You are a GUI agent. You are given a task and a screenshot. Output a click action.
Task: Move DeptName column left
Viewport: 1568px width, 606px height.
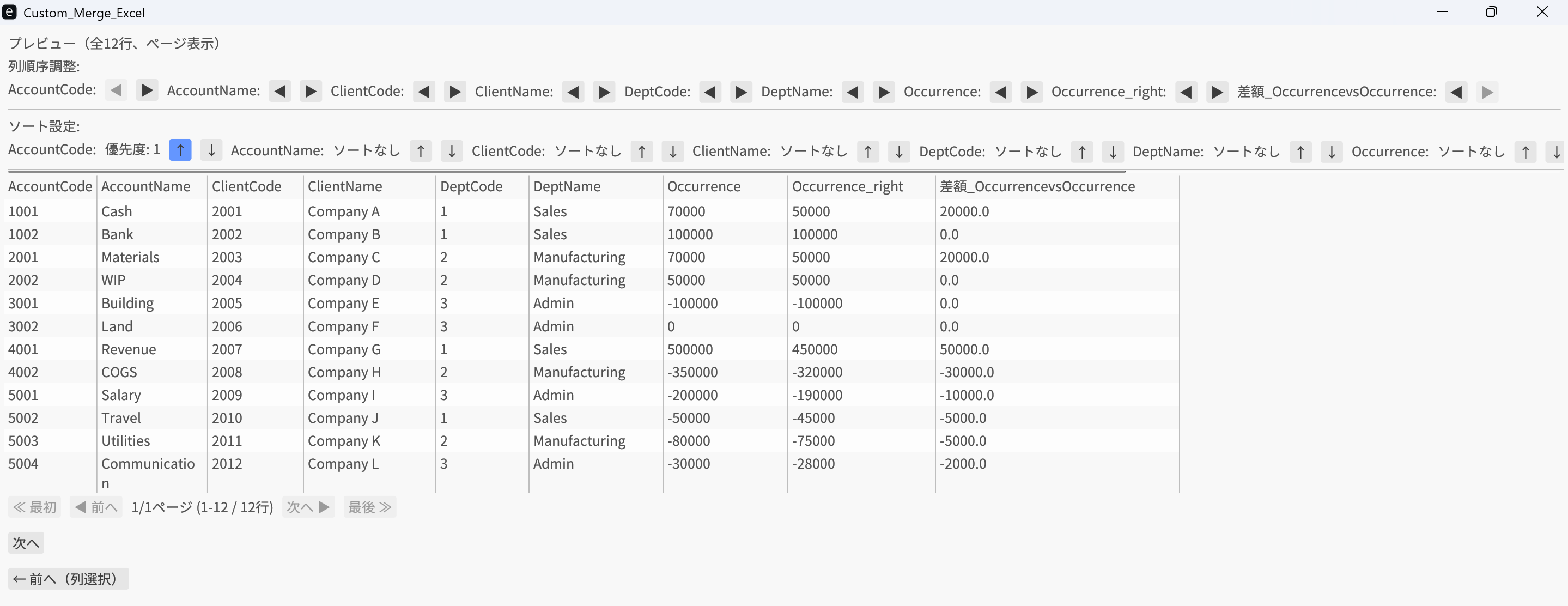click(x=853, y=92)
